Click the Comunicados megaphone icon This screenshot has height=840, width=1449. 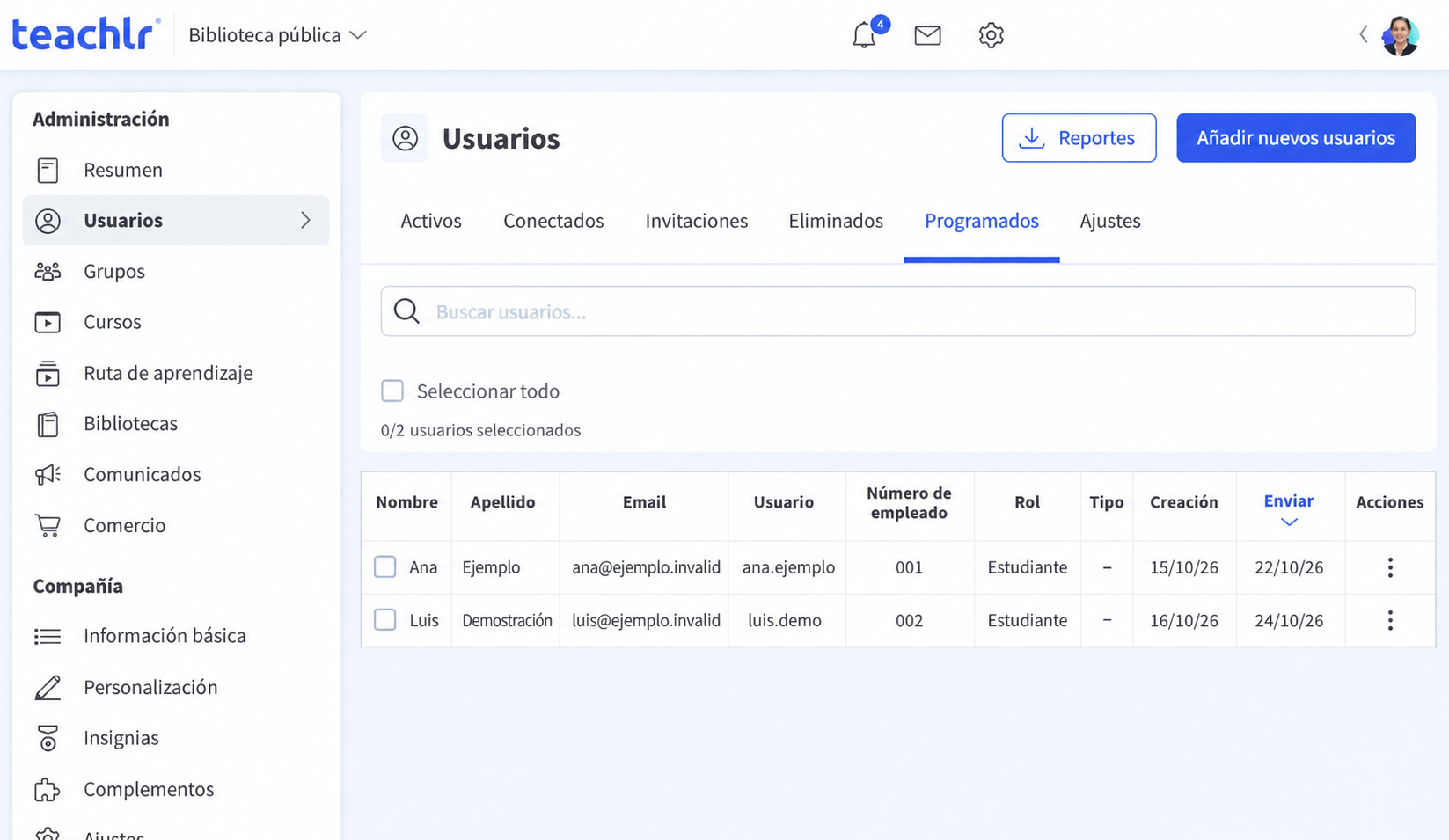click(x=48, y=474)
